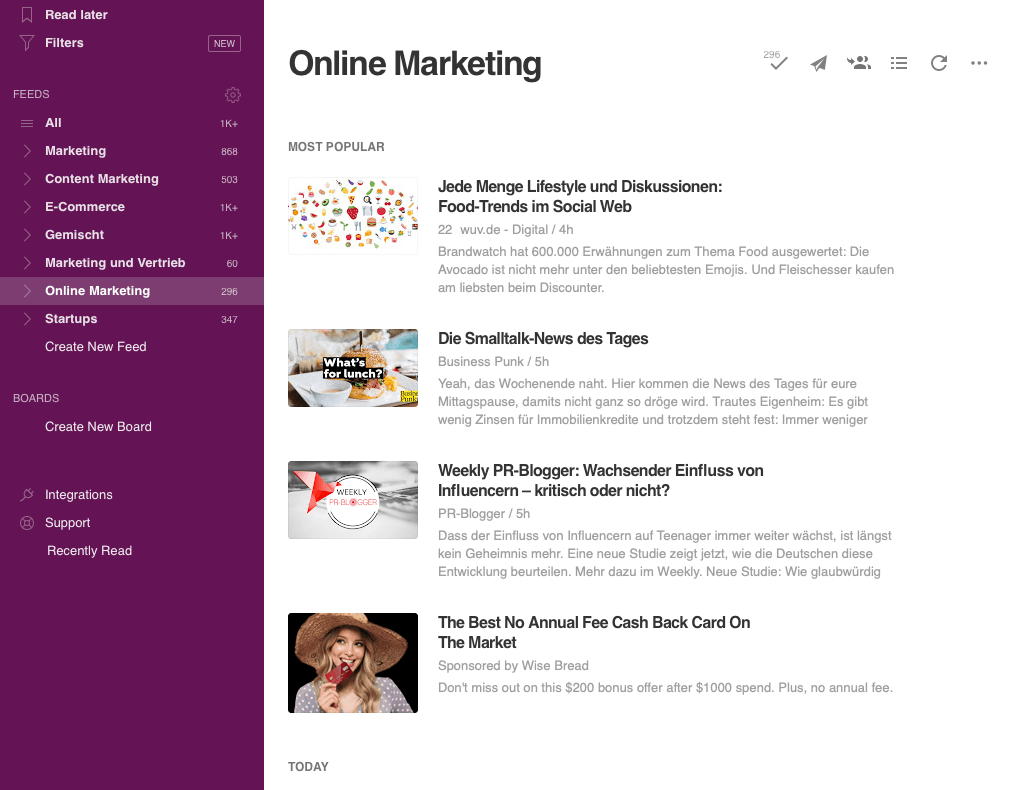Screen dimensions: 1017x790
Task: Change layout with the list view icon
Action: coord(899,63)
